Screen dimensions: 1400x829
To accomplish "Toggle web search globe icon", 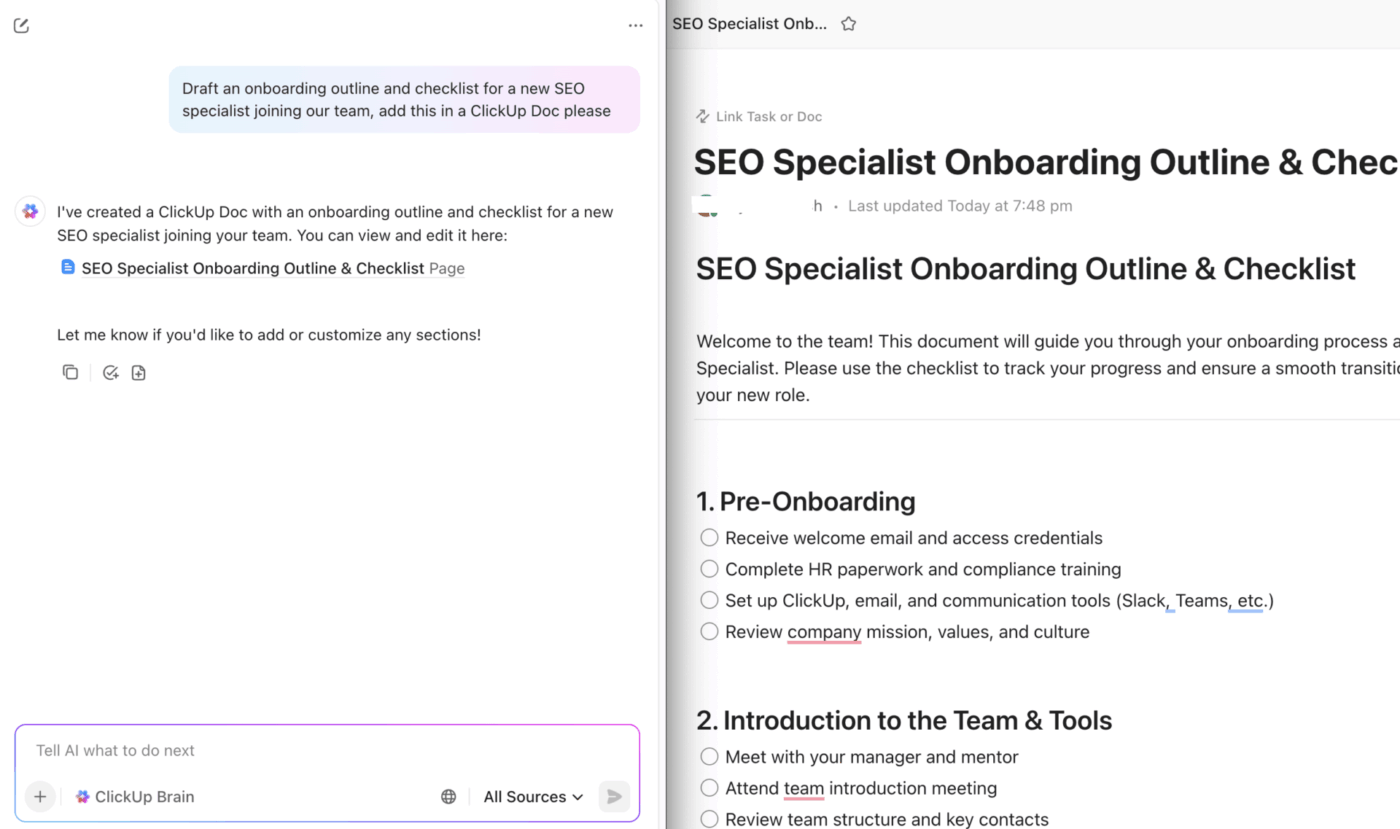I will click(449, 797).
